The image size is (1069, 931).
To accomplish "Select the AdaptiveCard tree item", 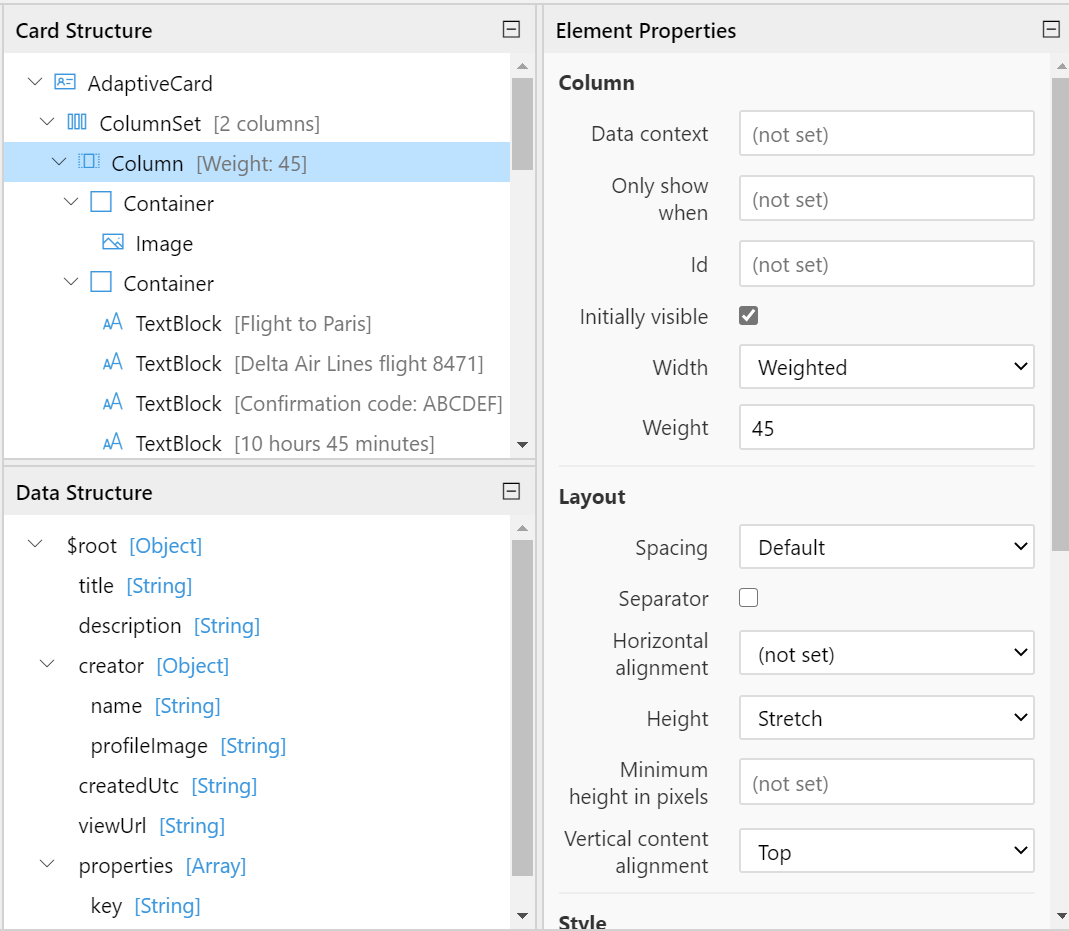I will tap(150, 84).
